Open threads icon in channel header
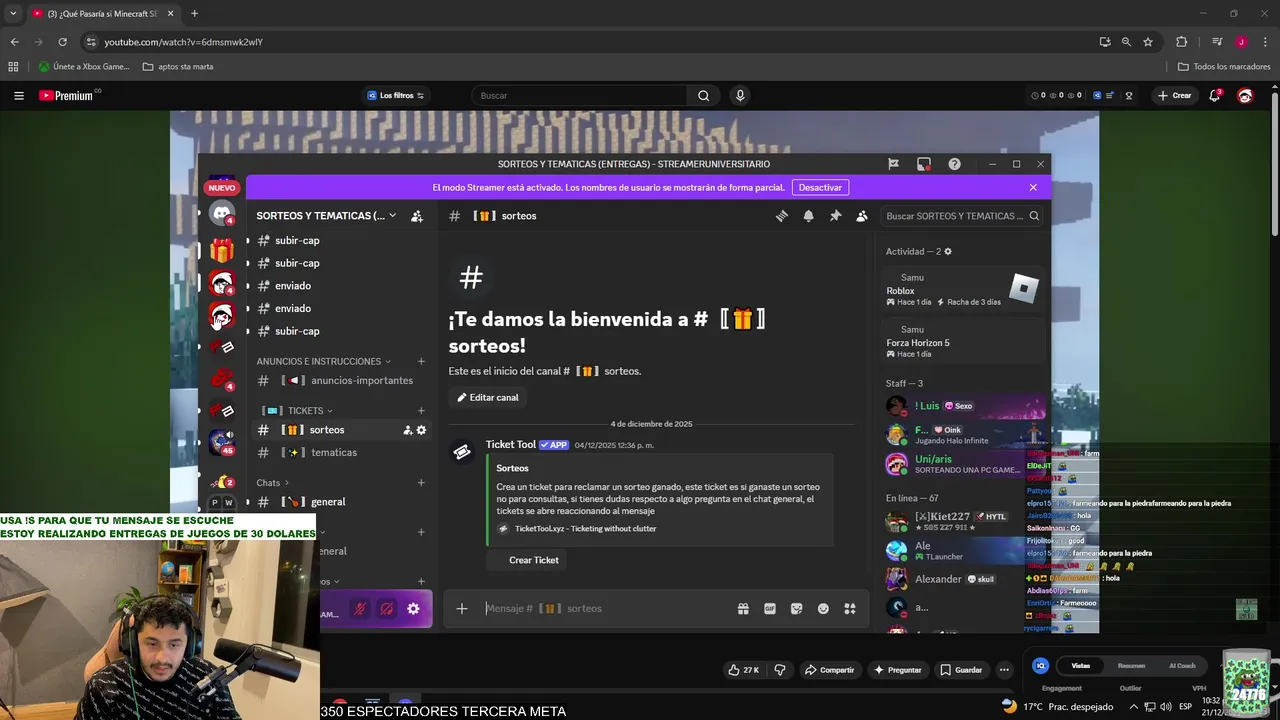The height and width of the screenshot is (720, 1280). [782, 216]
